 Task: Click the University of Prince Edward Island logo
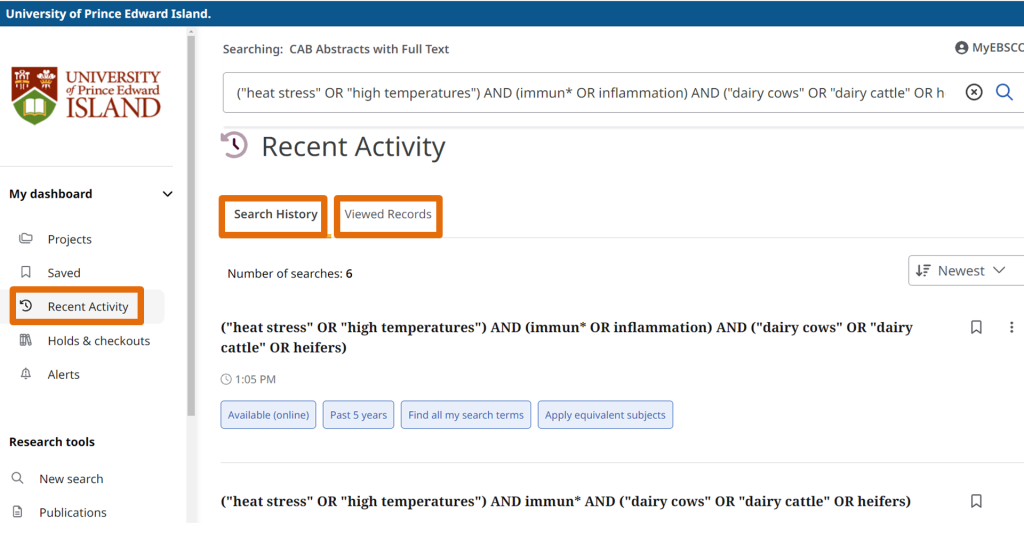86,96
